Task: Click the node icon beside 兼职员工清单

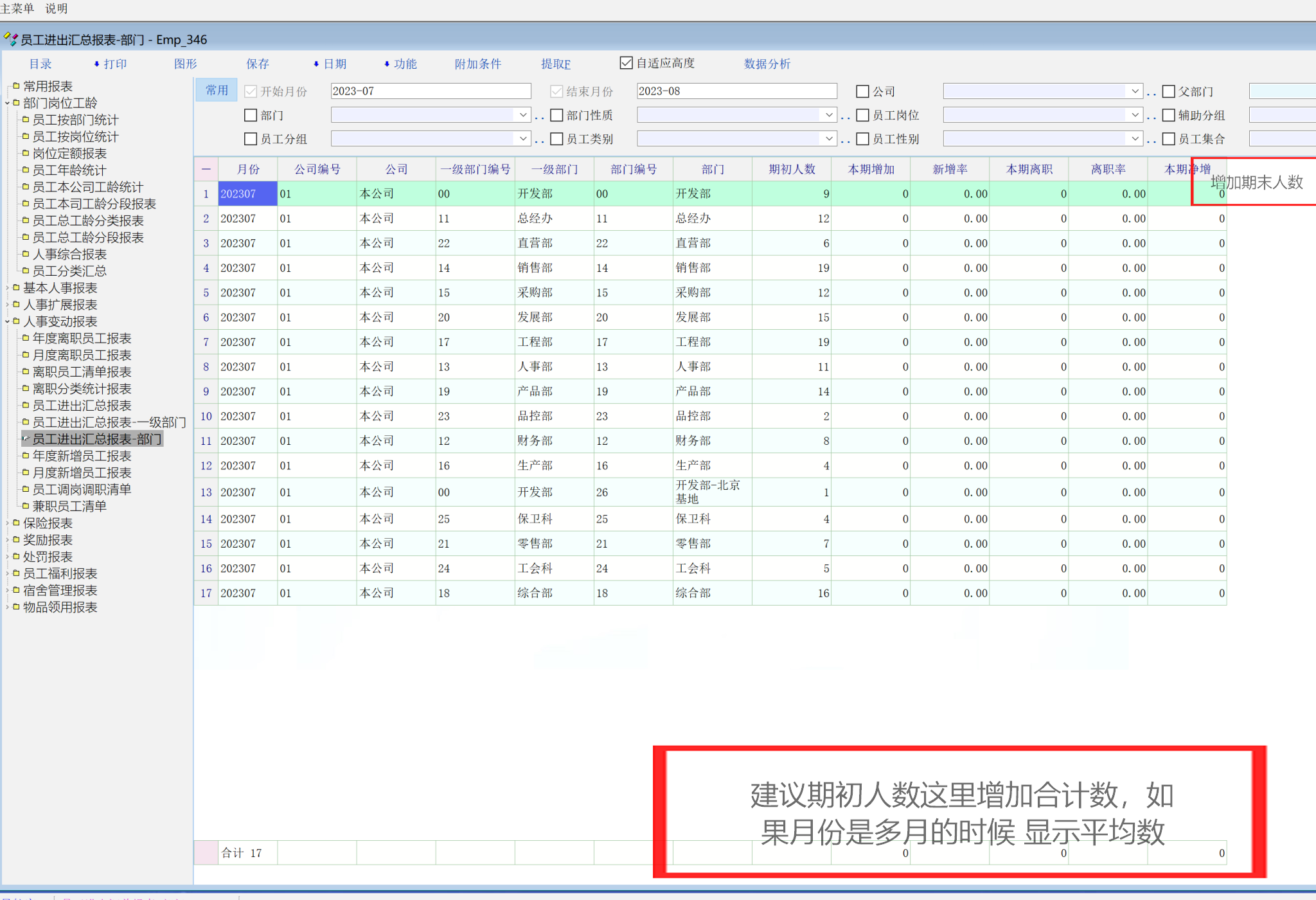Action: pos(26,507)
